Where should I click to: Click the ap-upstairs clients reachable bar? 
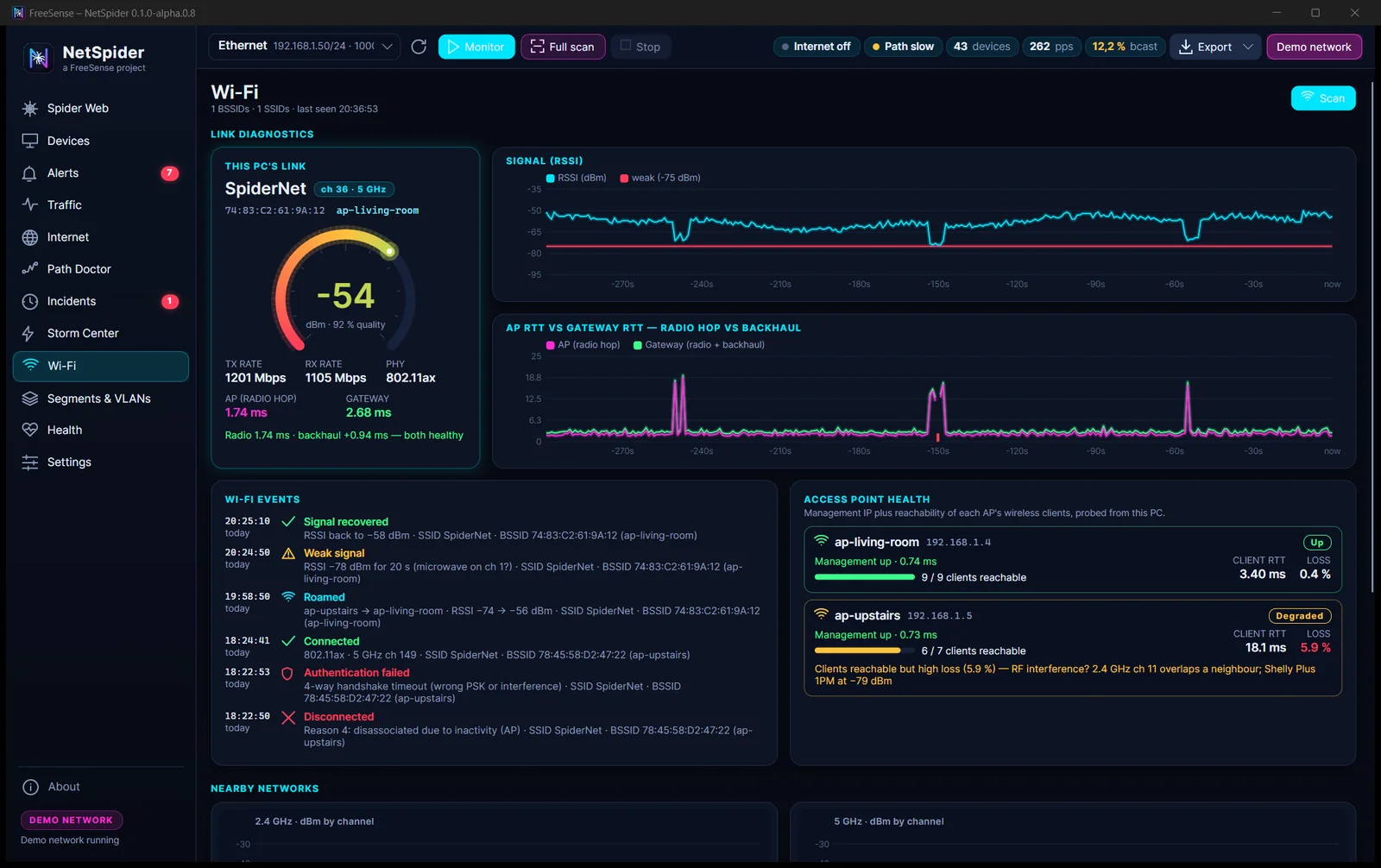(x=864, y=651)
